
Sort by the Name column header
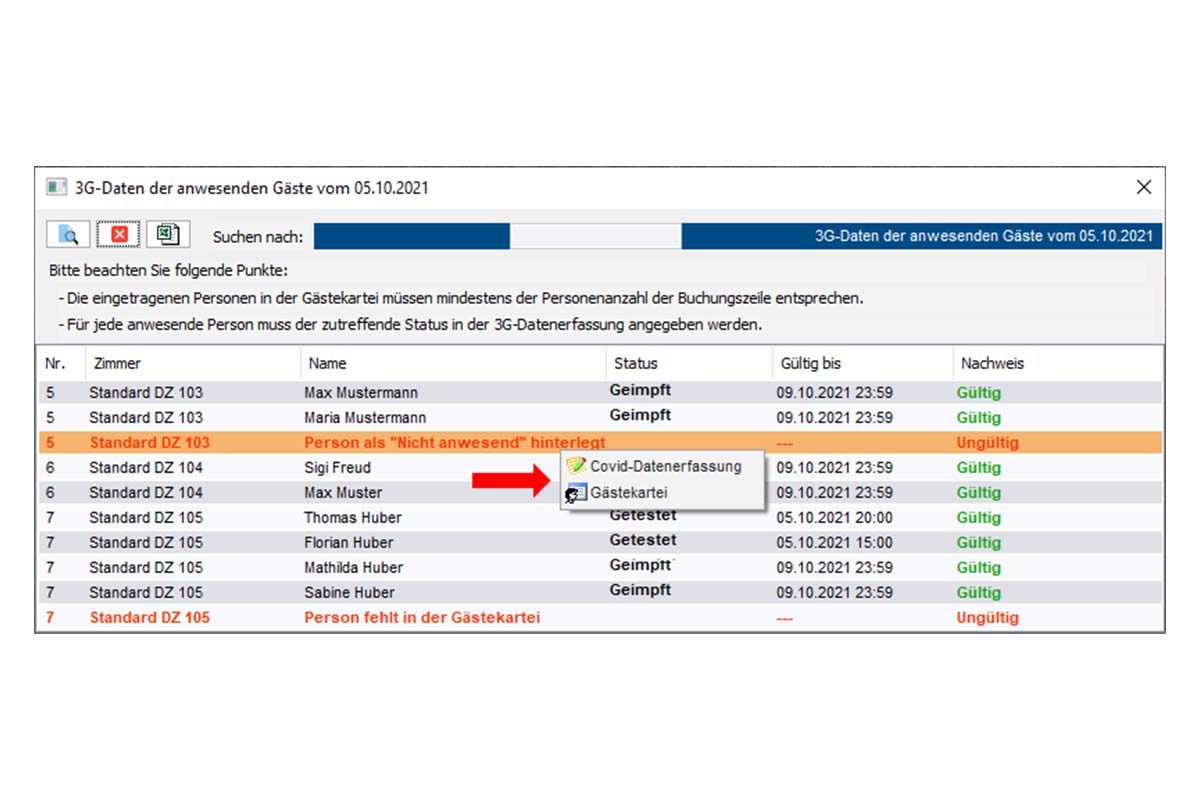coord(327,363)
